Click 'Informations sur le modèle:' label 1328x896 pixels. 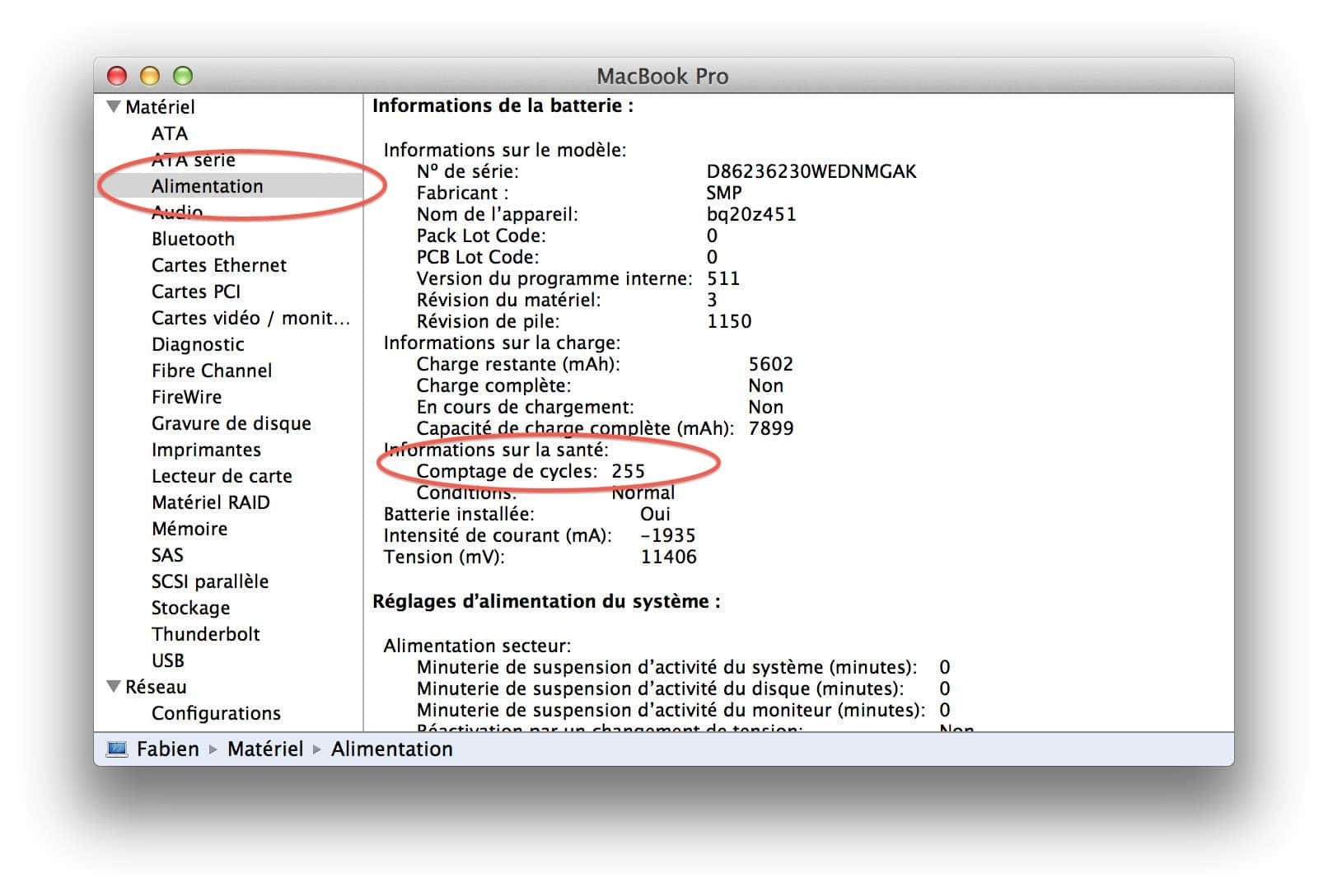pos(505,150)
